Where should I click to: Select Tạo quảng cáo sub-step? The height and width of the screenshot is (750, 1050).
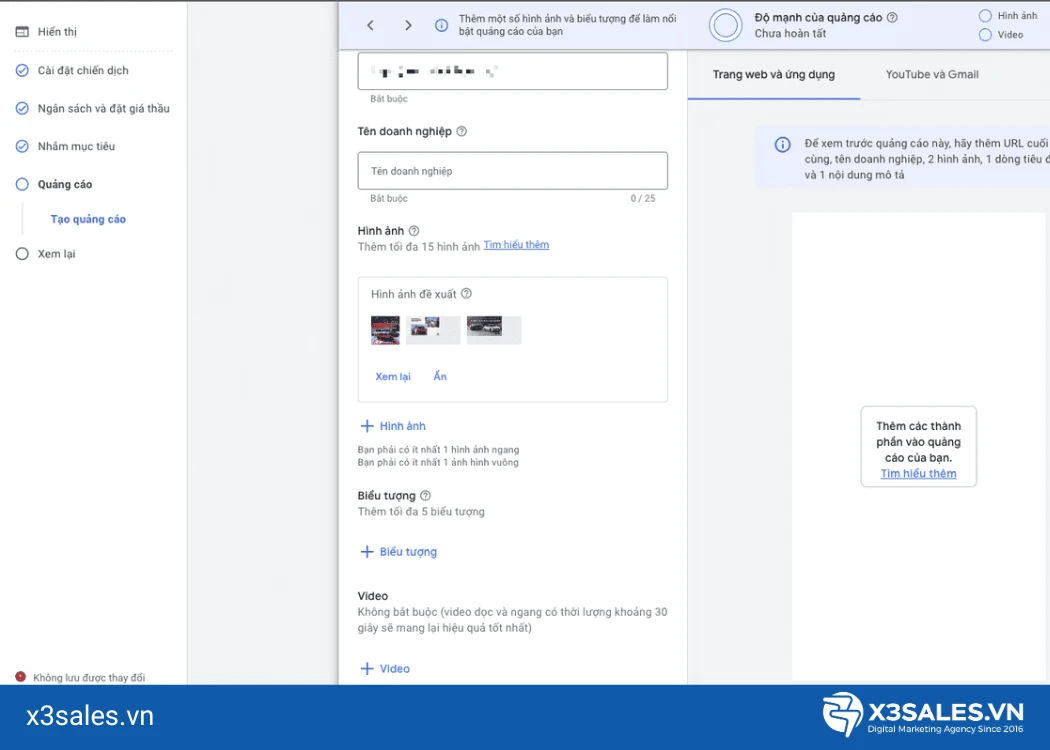88,219
